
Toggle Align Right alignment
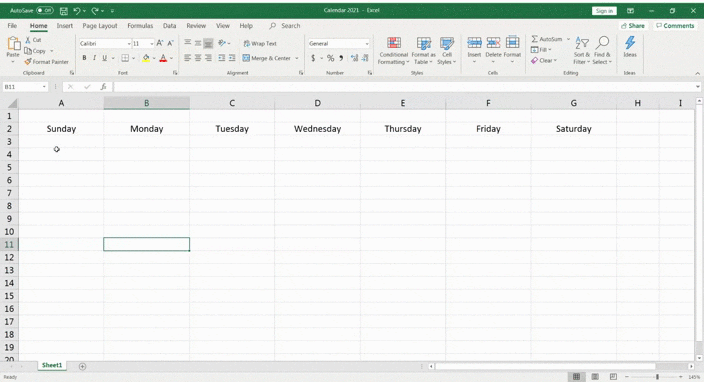pos(208,58)
